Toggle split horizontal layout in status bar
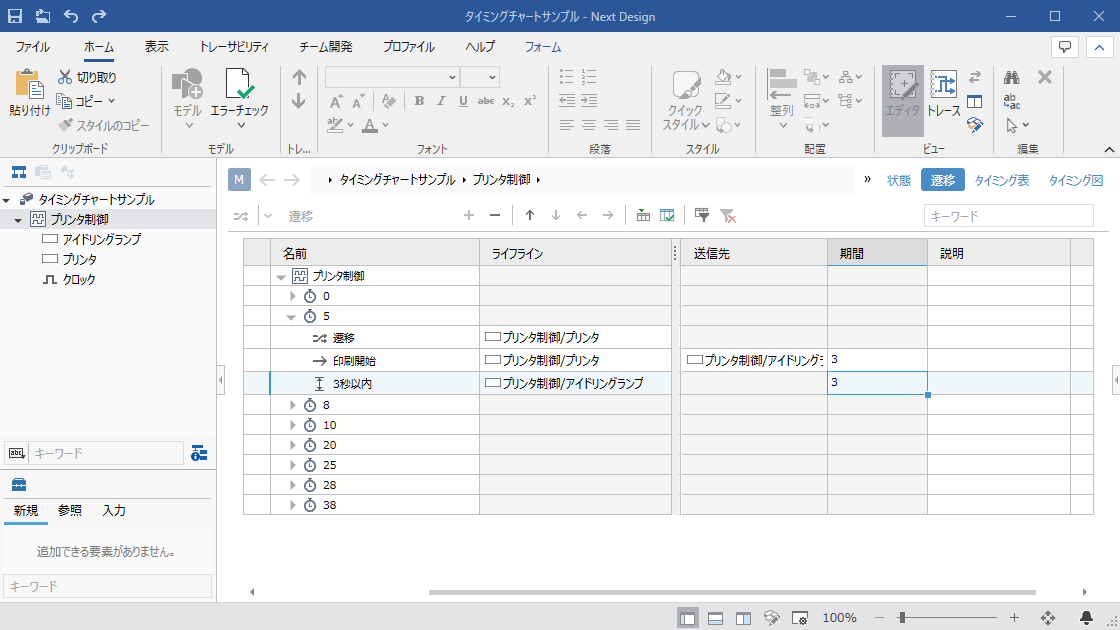The height and width of the screenshot is (630, 1120). coord(715,619)
